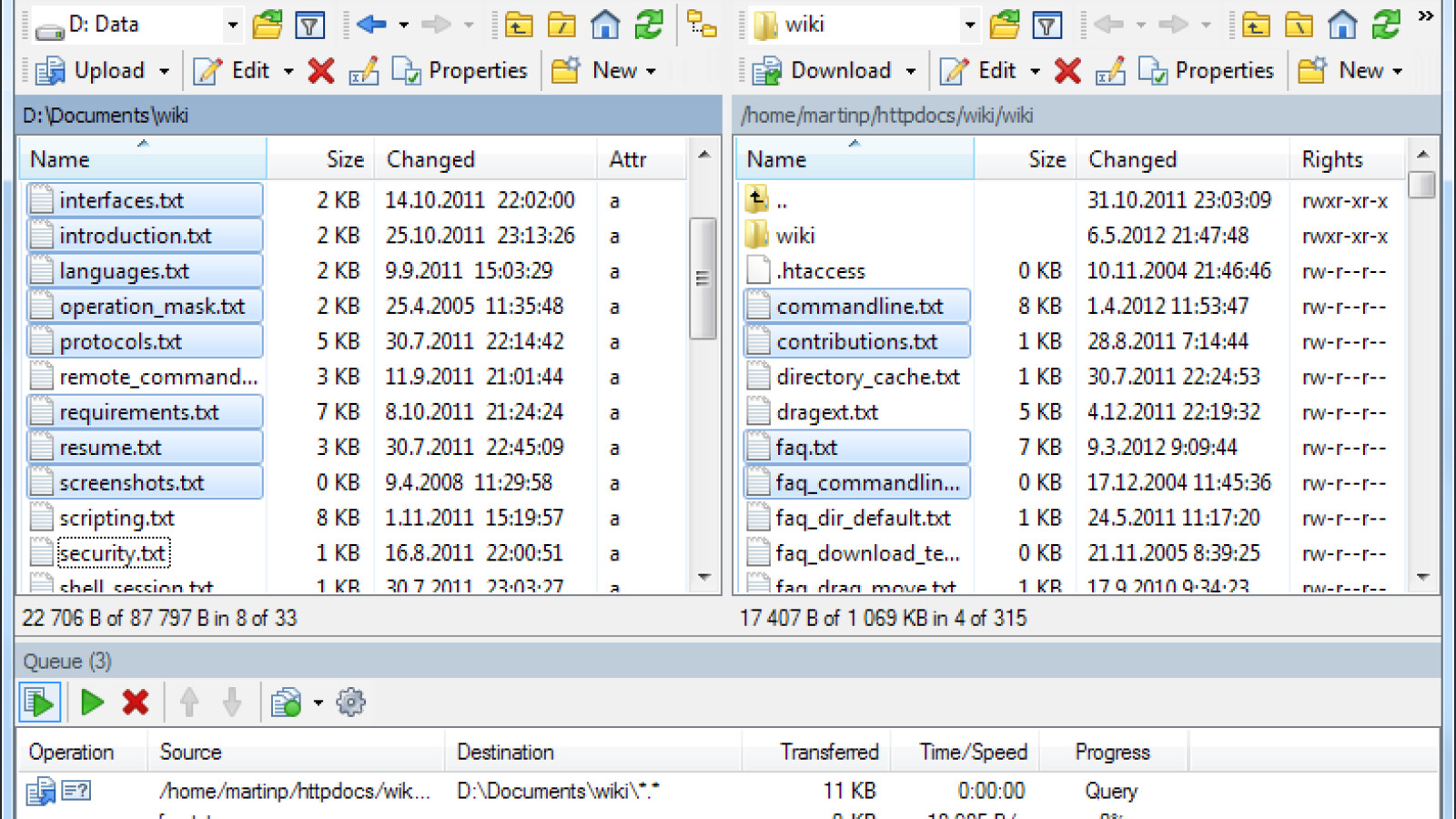This screenshot has width=1456, height=819.
Task: Click the local path D:\Documents\wiki label
Action: 106,116
